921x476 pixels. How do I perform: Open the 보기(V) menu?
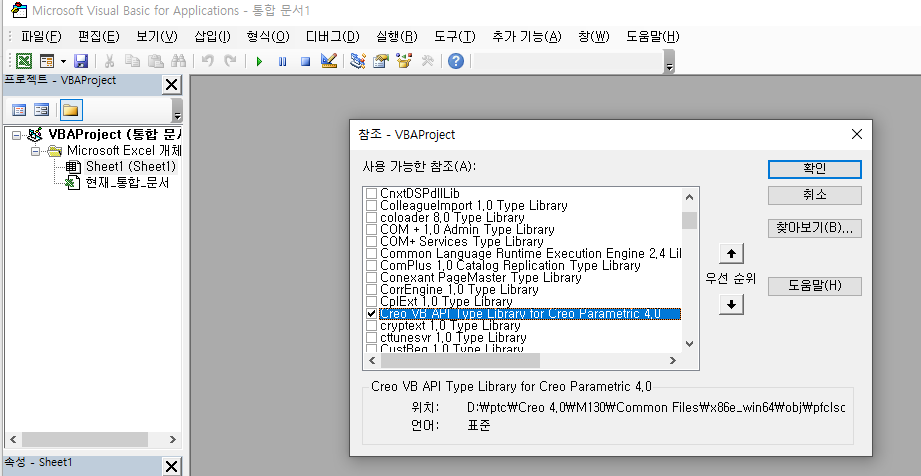pyautogui.click(x=157, y=36)
